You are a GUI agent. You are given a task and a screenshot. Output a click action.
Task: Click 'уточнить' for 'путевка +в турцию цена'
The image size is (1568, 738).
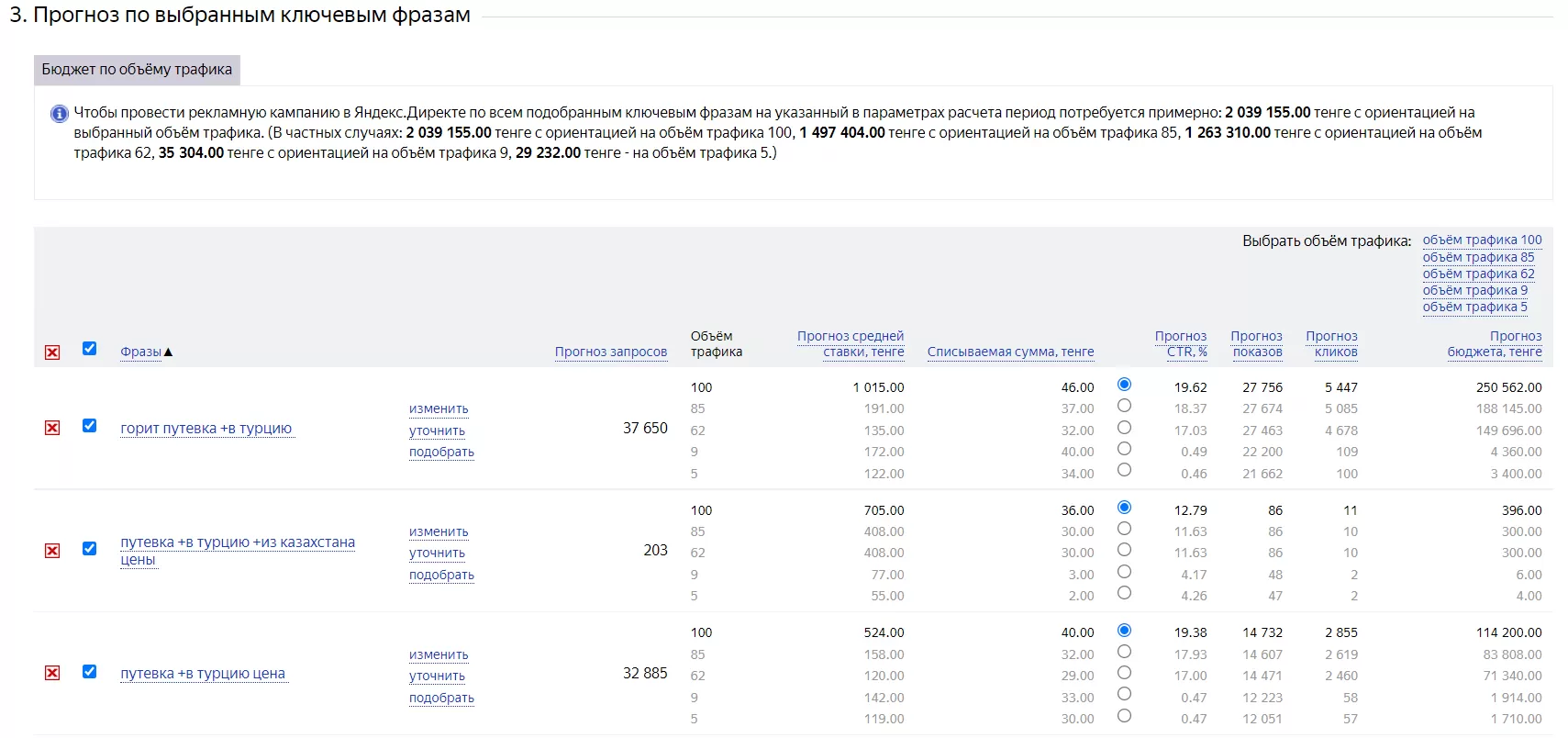(x=437, y=676)
